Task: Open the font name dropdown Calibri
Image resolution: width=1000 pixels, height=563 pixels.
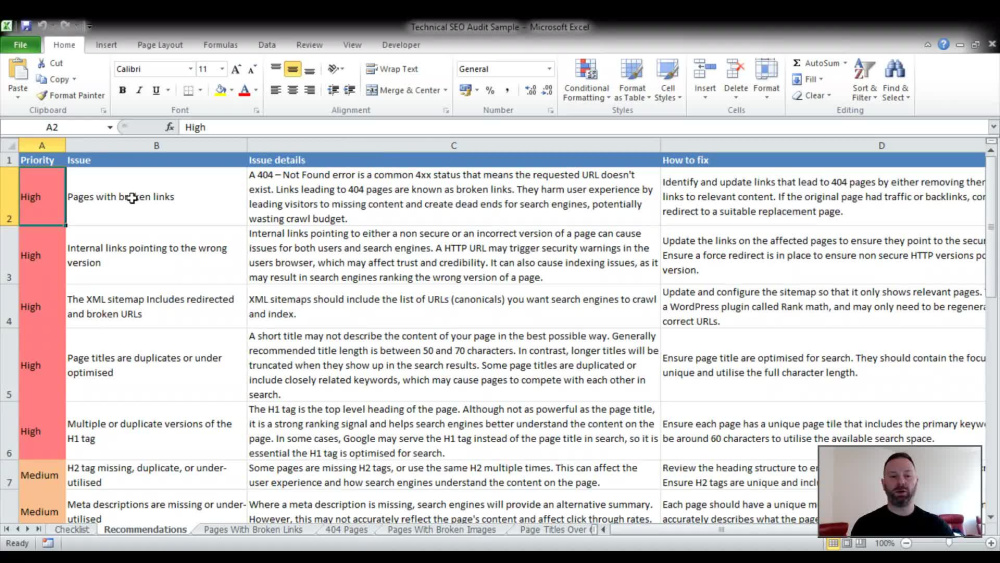Action: [190, 69]
